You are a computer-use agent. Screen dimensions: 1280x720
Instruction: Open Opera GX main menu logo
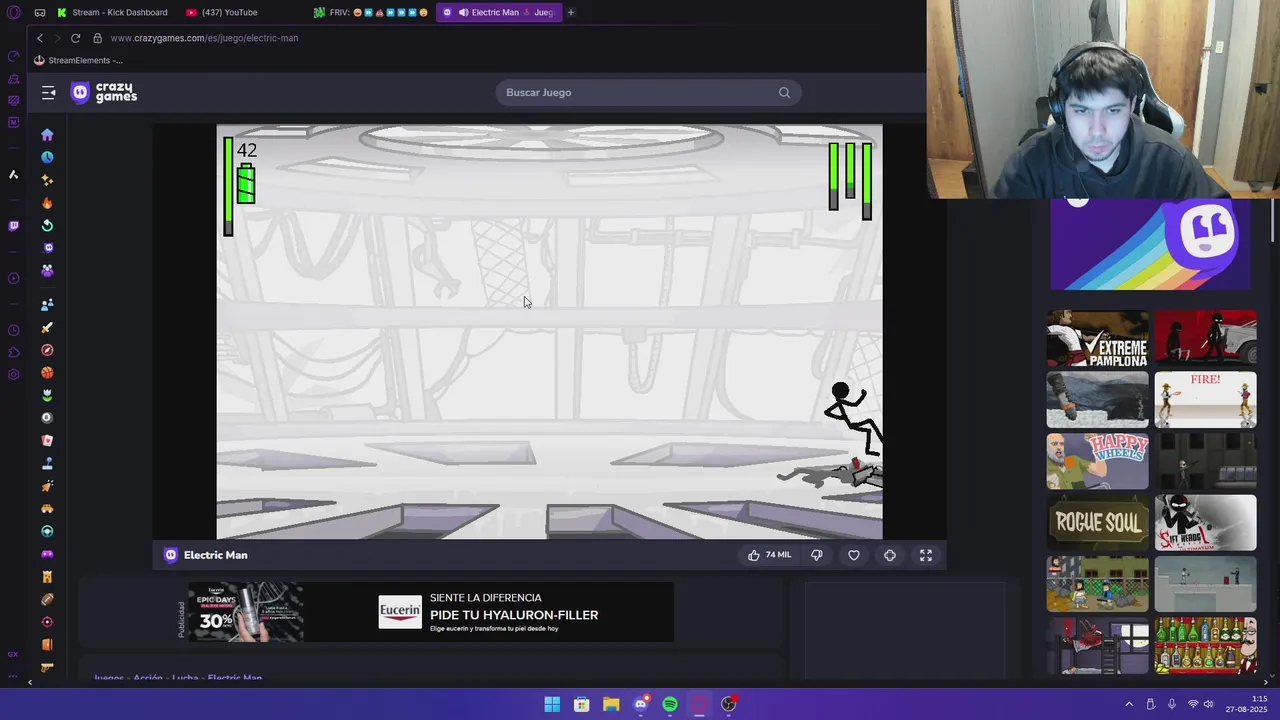point(13,12)
